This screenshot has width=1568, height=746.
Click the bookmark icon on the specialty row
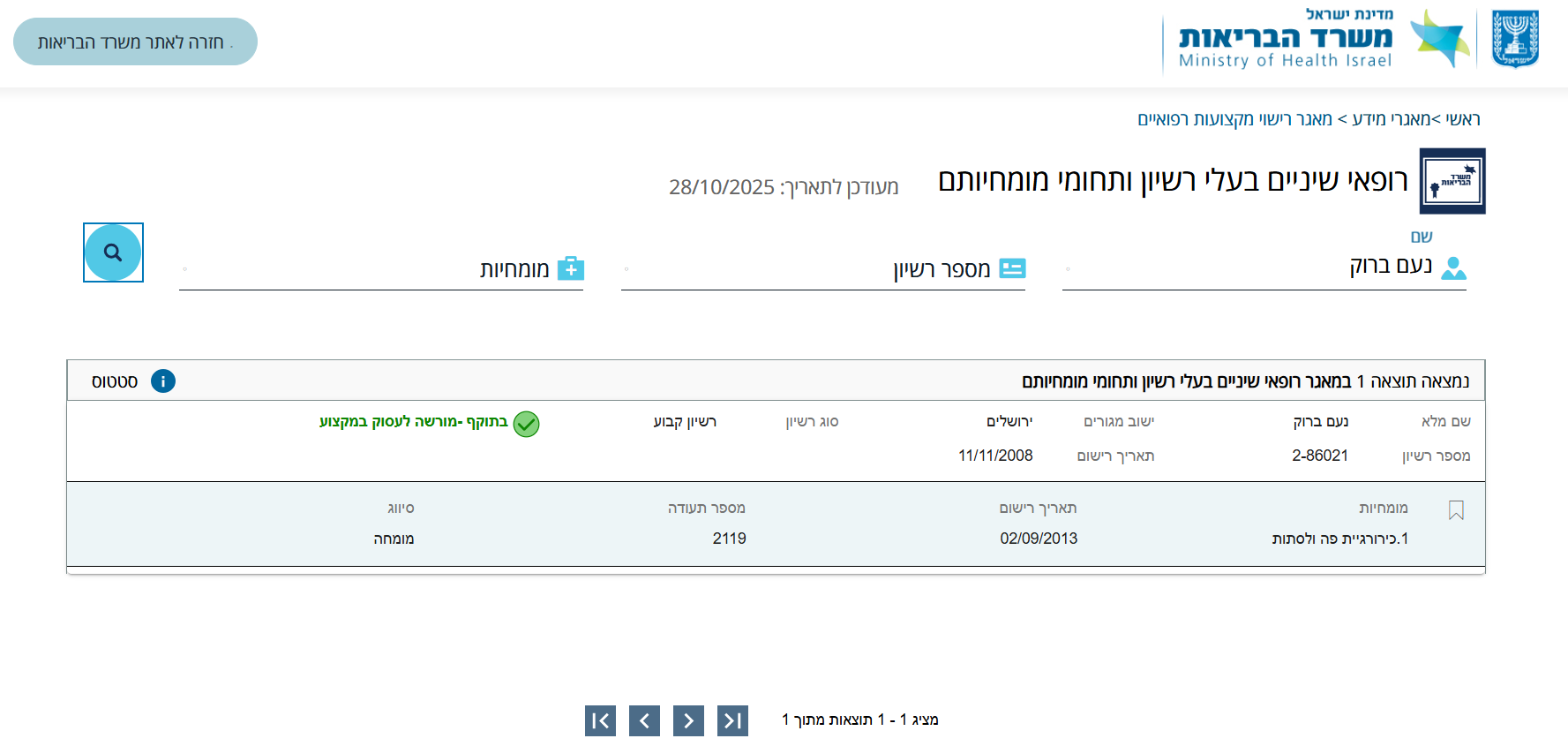click(1457, 509)
